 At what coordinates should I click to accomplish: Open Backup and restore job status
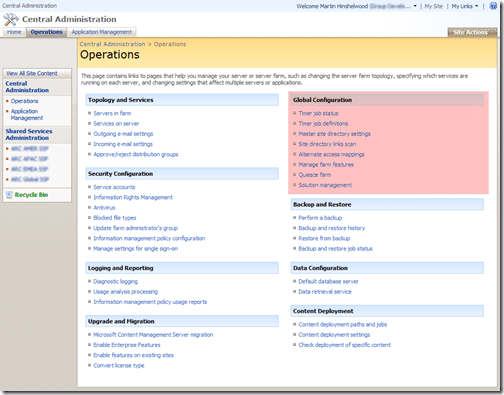(x=335, y=249)
